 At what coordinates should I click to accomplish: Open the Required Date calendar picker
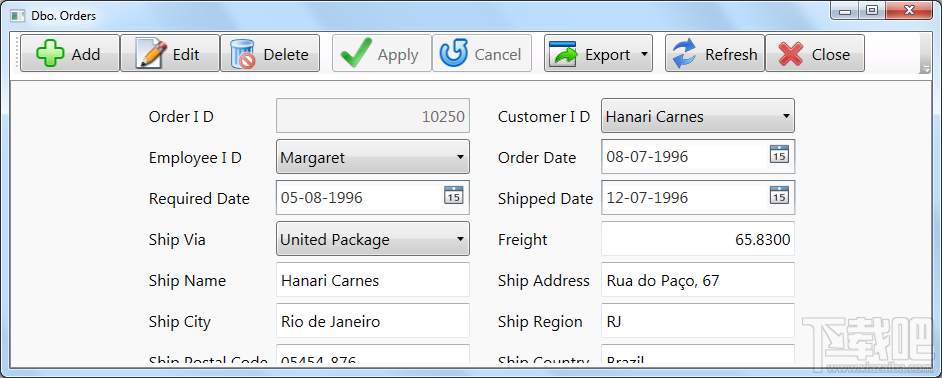tap(454, 195)
